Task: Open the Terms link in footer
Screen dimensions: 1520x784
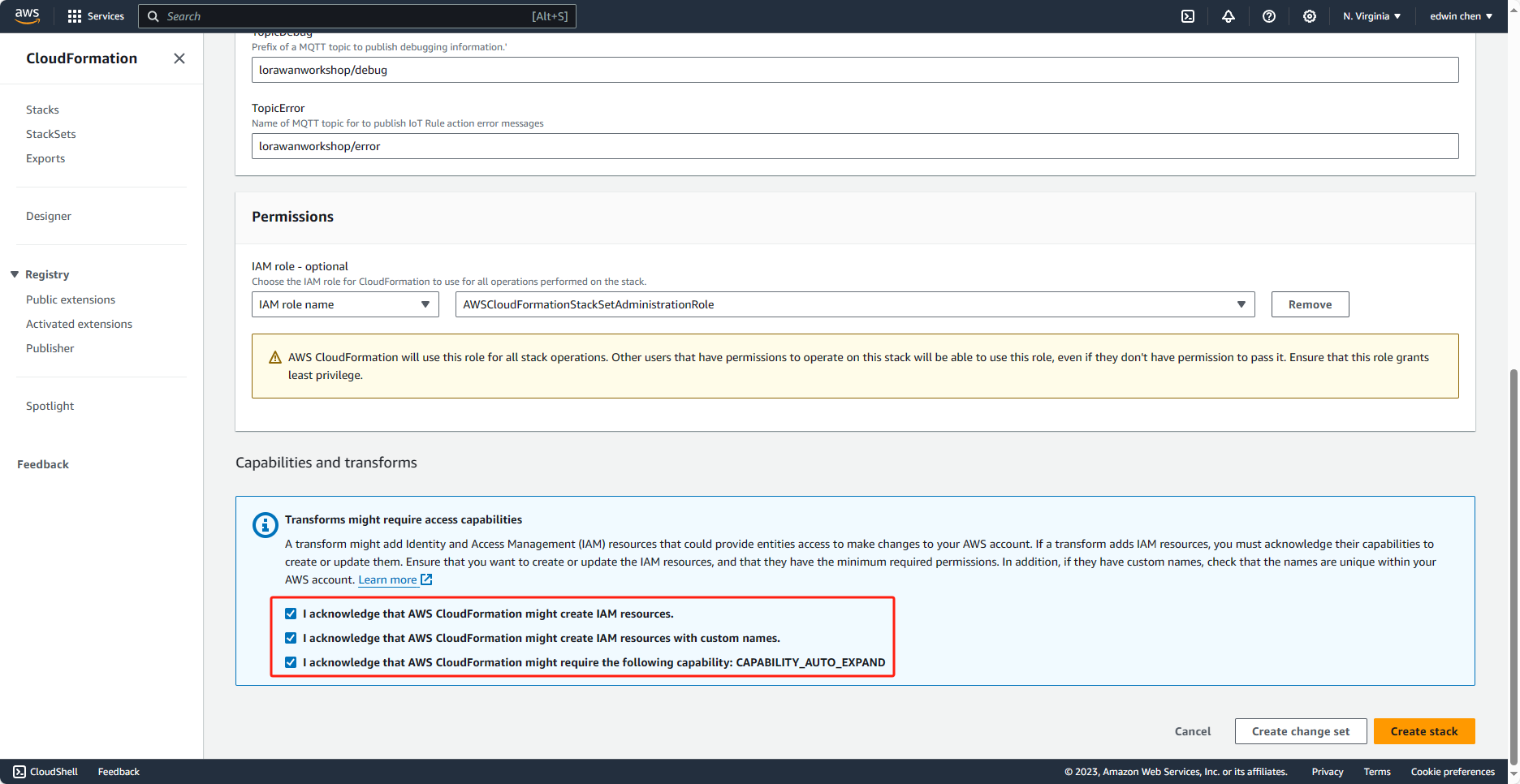Action: [x=1377, y=772]
